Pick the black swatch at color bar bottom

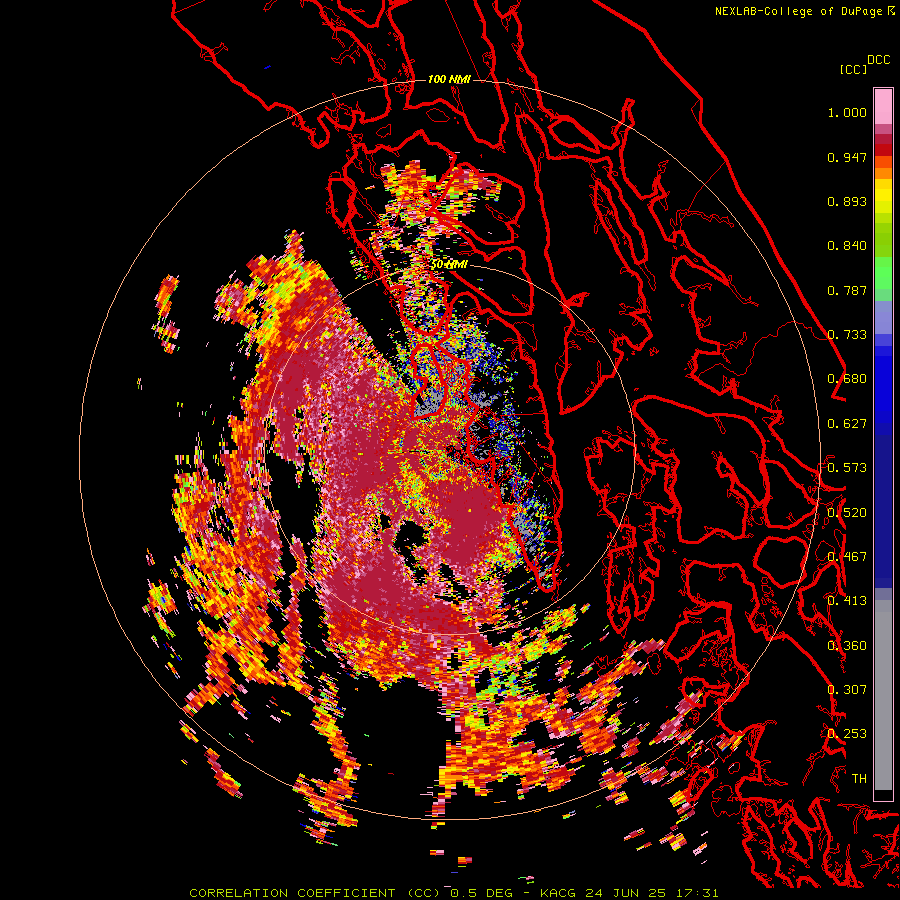click(883, 795)
